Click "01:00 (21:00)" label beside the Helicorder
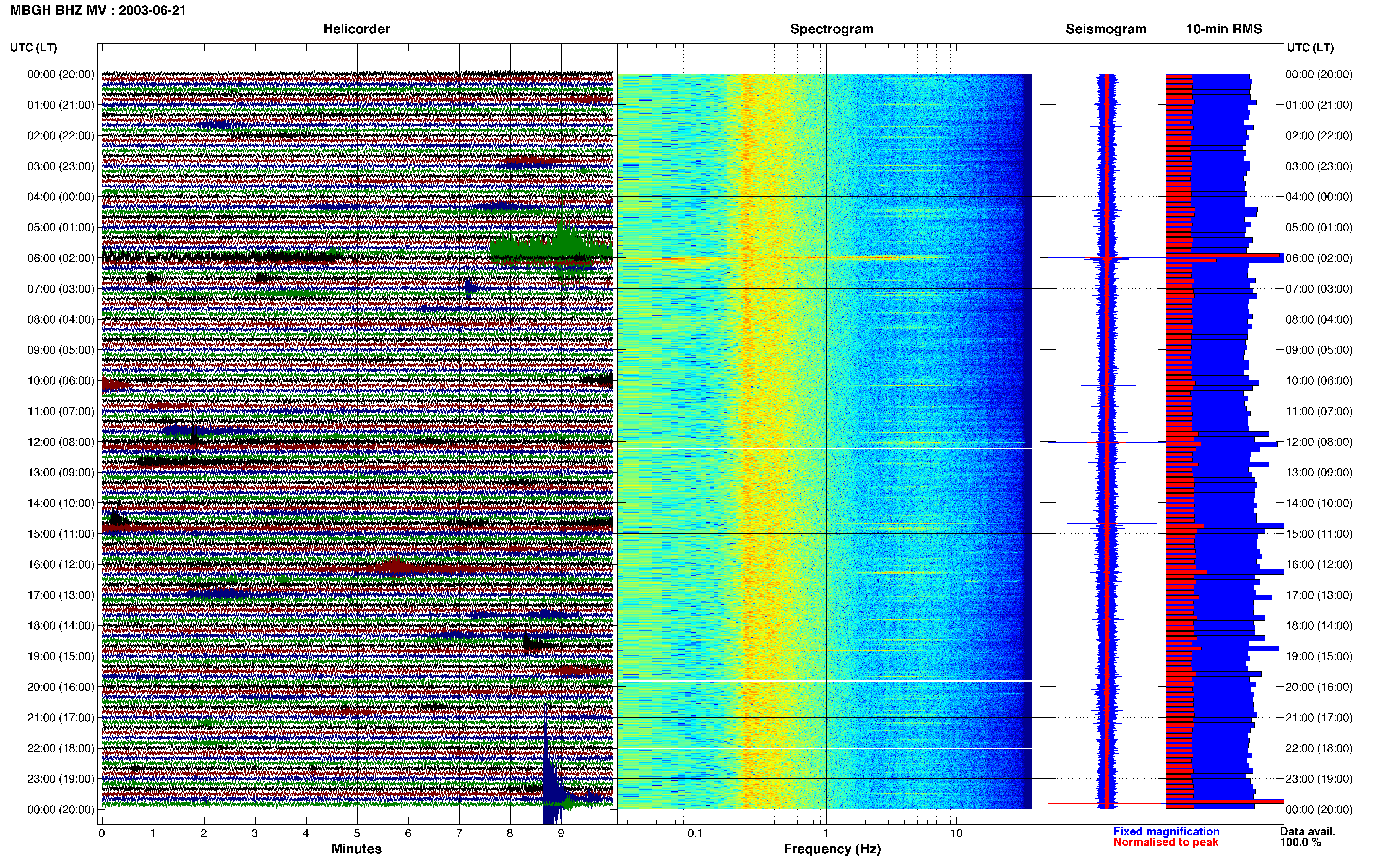Viewport: 1388px width, 868px height. (x=61, y=105)
